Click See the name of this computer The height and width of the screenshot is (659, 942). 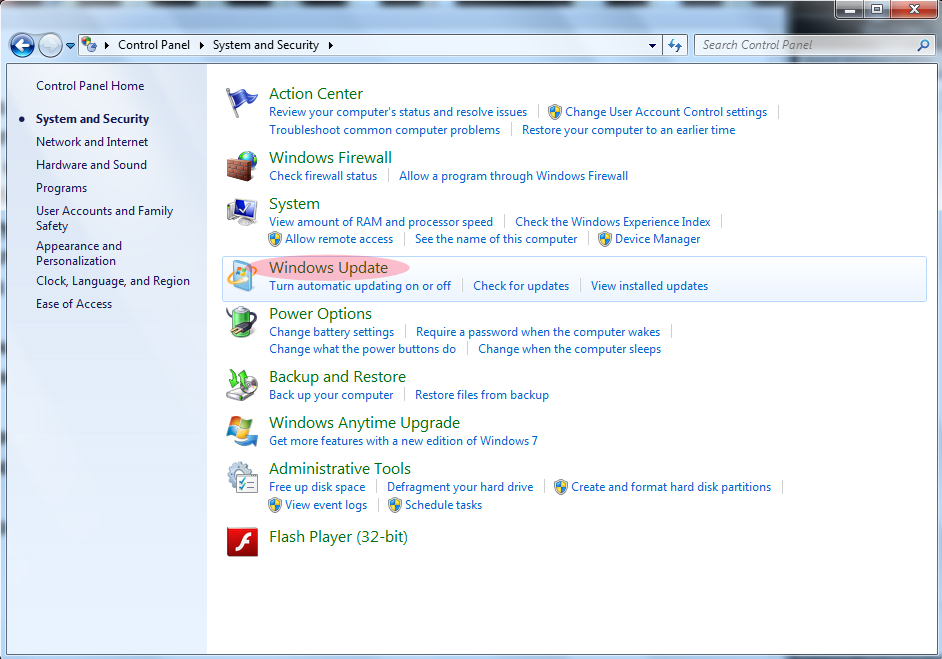(x=496, y=239)
